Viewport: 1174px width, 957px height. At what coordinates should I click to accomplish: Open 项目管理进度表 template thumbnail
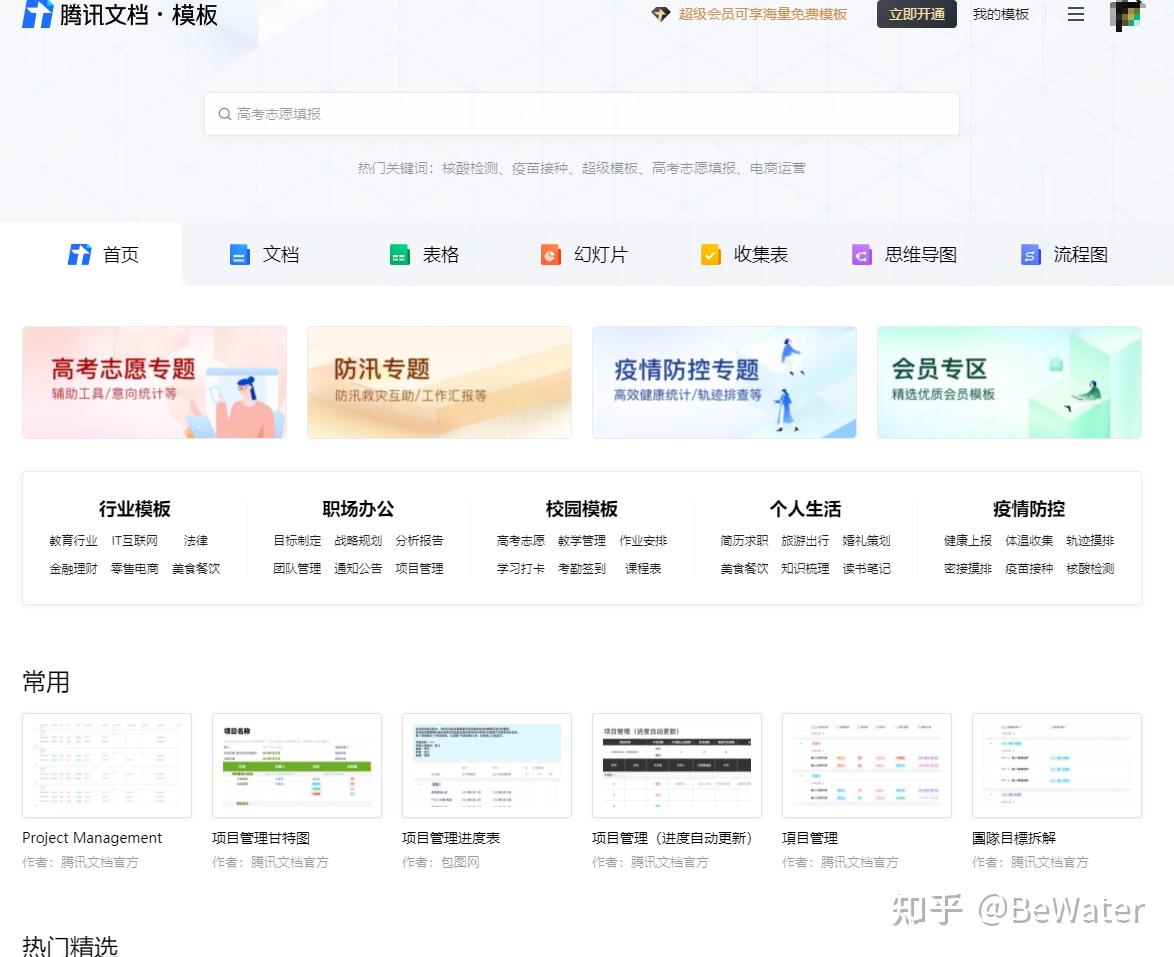[487, 765]
